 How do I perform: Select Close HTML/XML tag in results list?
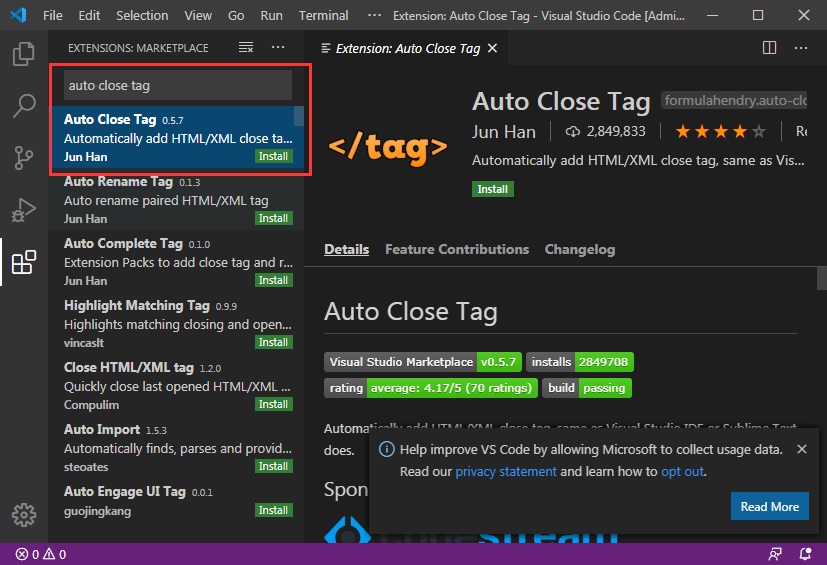click(x=176, y=386)
